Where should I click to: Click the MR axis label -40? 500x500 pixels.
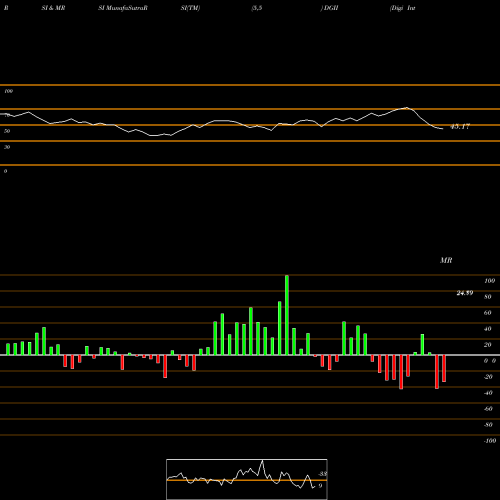tap(488, 393)
